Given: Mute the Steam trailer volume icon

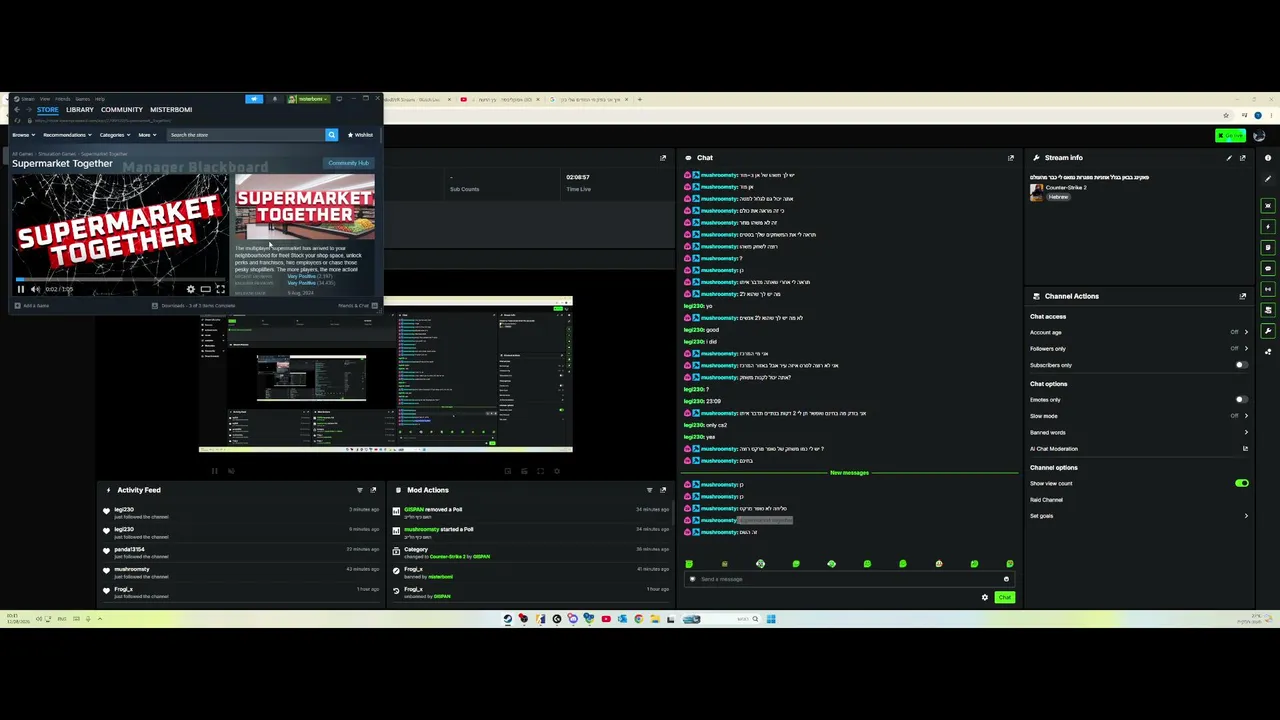Looking at the screenshot, I should (36, 289).
